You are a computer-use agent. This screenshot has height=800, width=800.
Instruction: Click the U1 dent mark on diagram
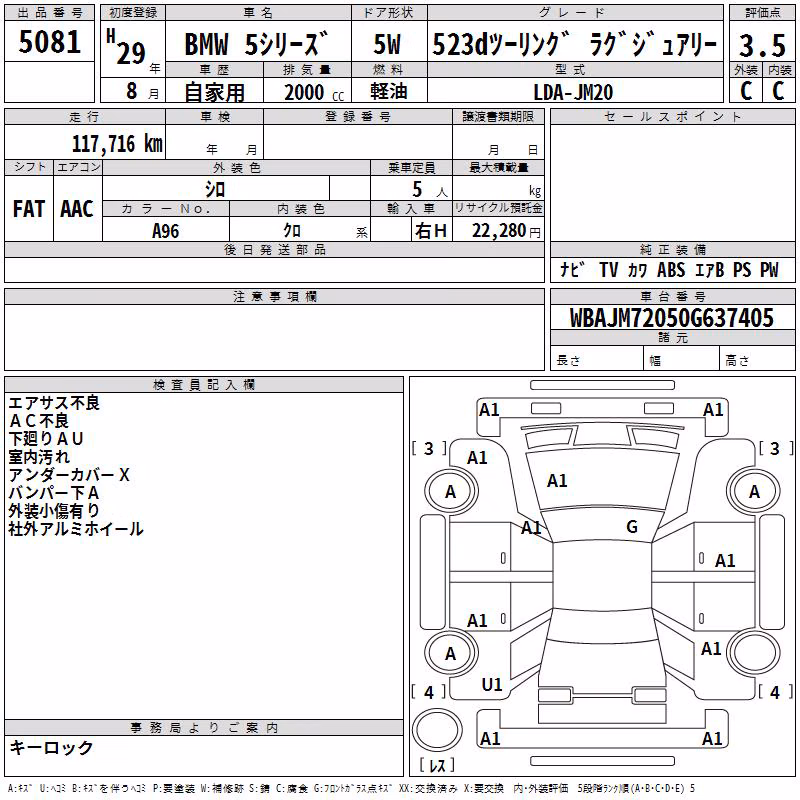[x=492, y=685]
